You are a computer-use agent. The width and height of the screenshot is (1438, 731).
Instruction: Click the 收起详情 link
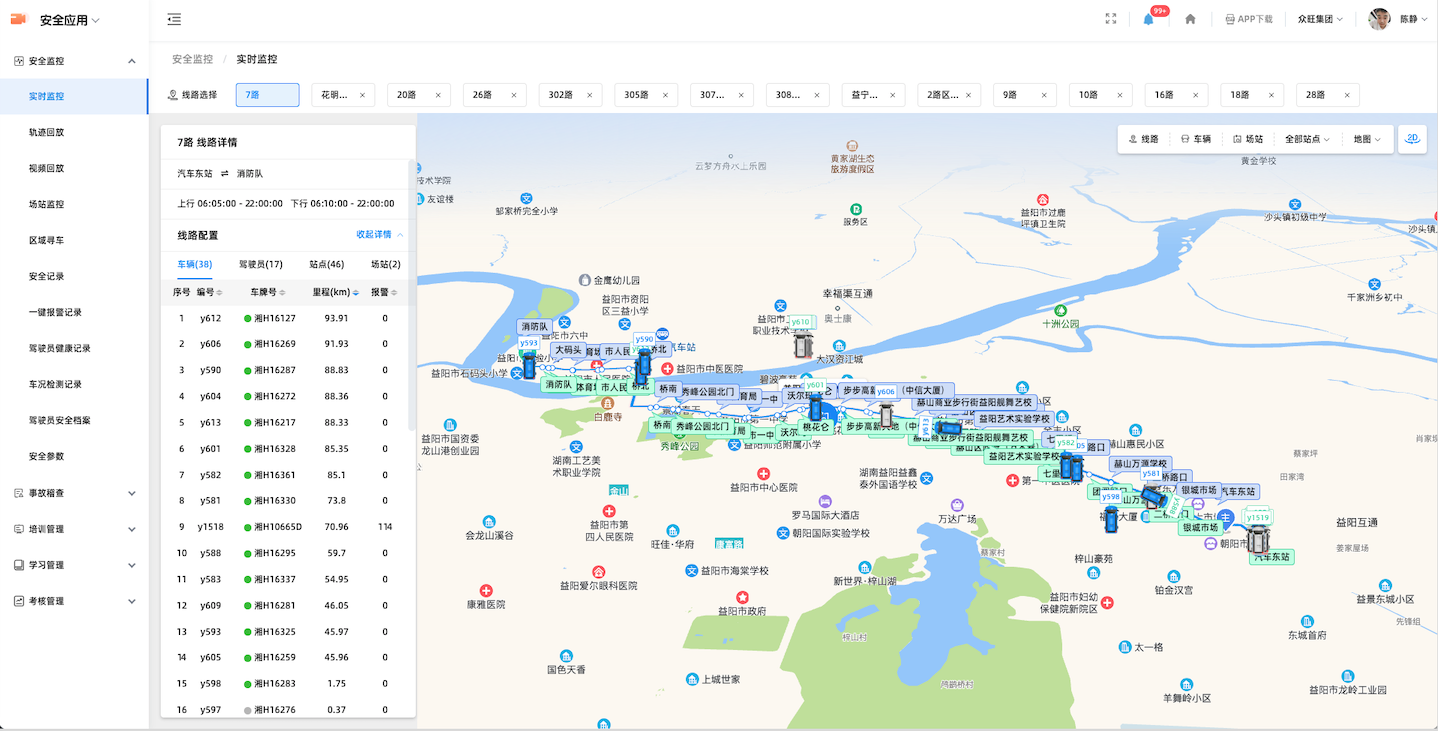click(380, 234)
